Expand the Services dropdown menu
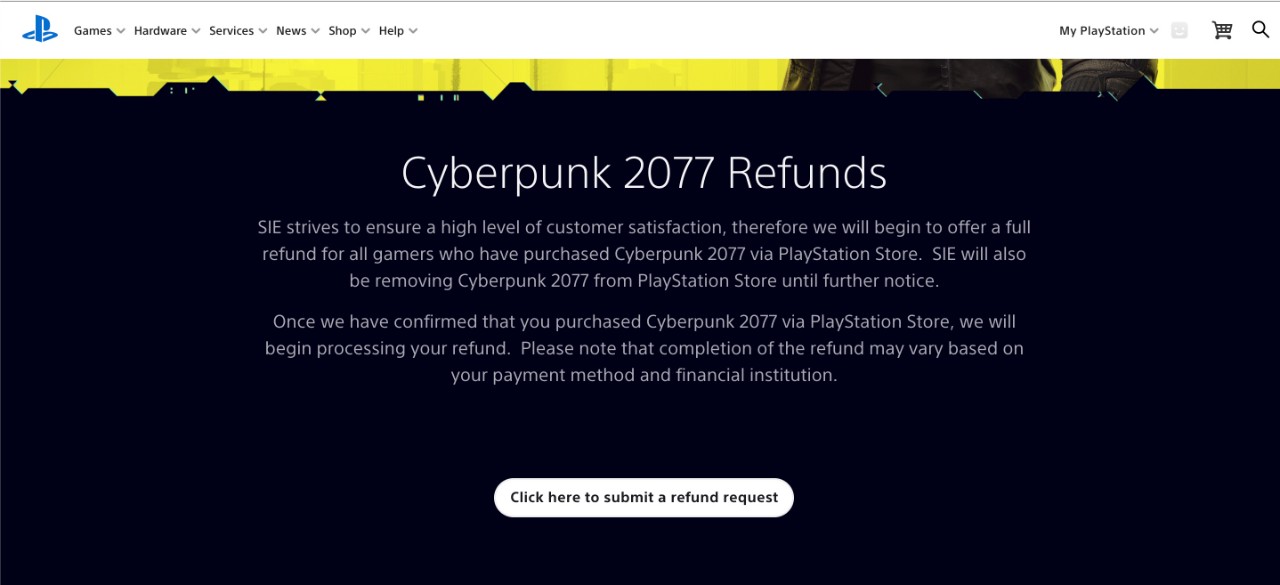 click(x=237, y=31)
